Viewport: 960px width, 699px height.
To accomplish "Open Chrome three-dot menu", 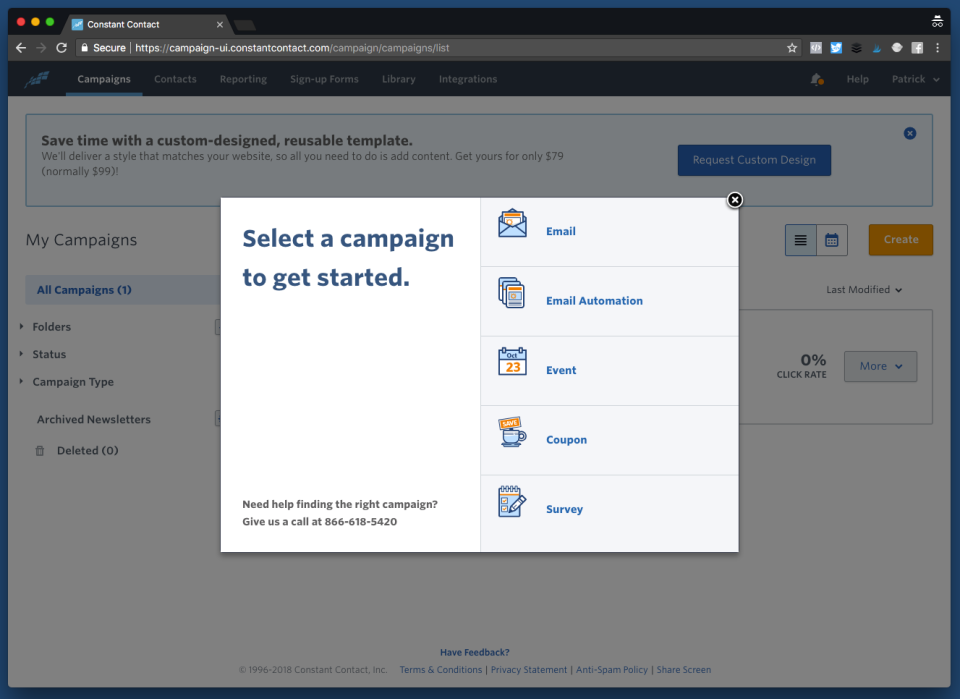I will click(937, 48).
